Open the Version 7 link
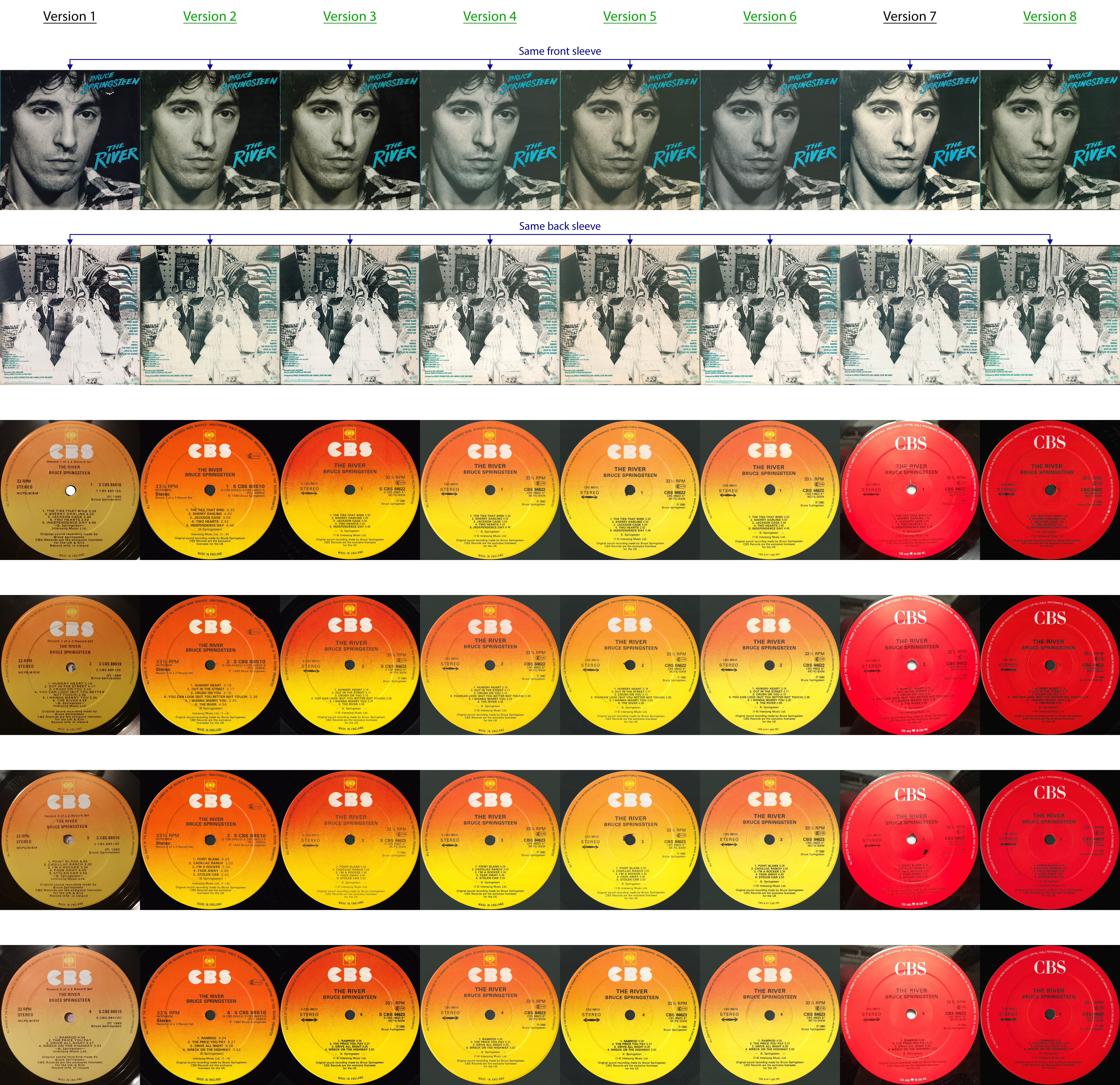The height and width of the screenshot is (1085, 1120). point(910,17)
